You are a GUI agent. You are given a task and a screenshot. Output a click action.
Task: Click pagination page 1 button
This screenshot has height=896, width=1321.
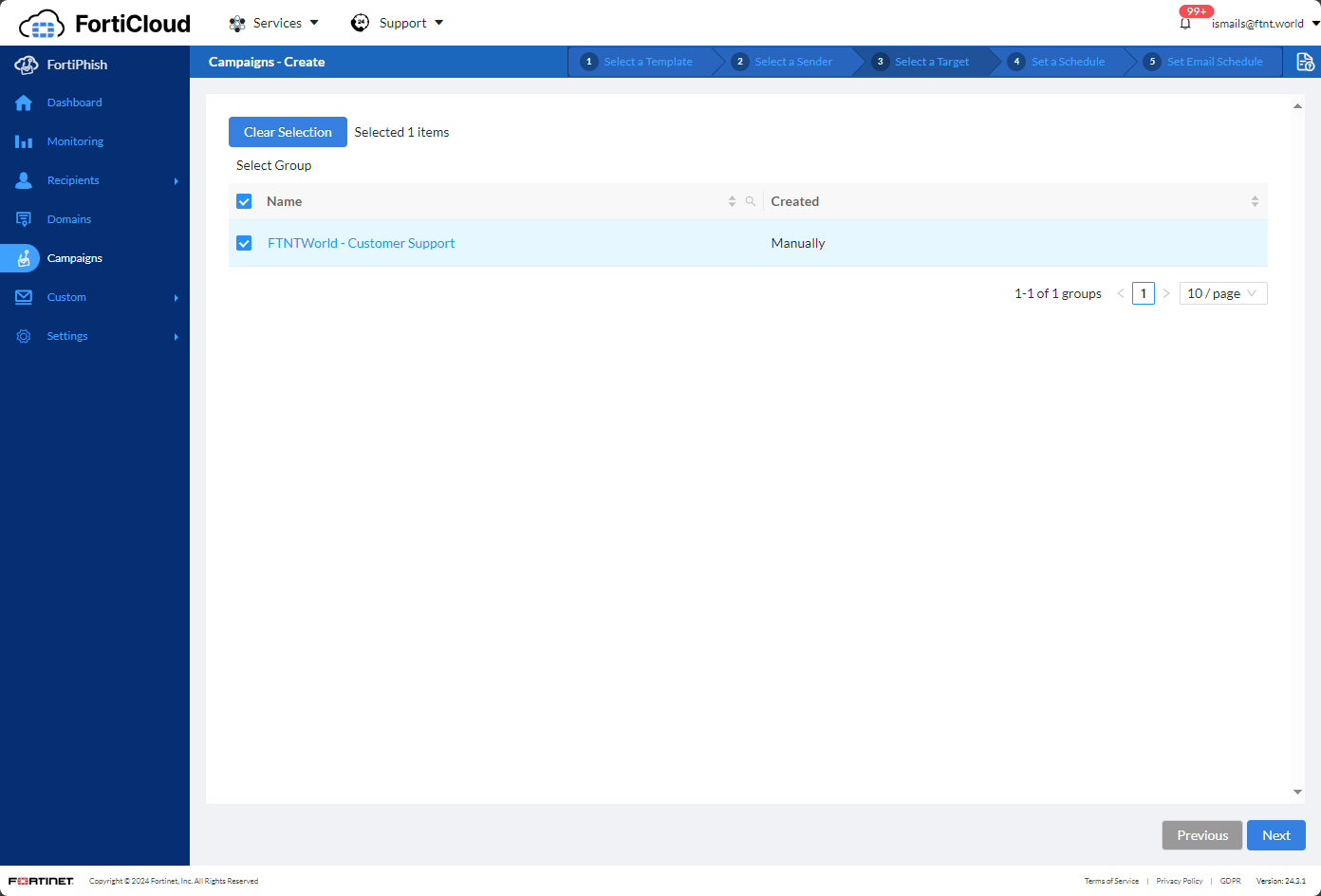point(1144,293)
